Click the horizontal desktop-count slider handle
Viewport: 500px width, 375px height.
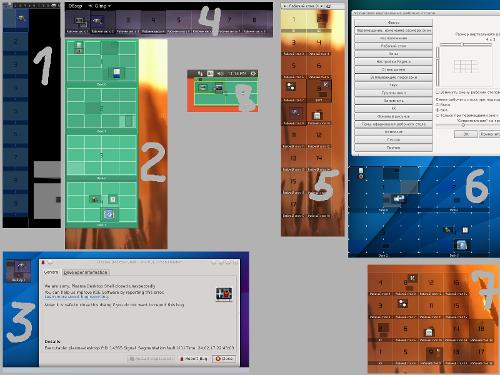(x=462, y=44)
